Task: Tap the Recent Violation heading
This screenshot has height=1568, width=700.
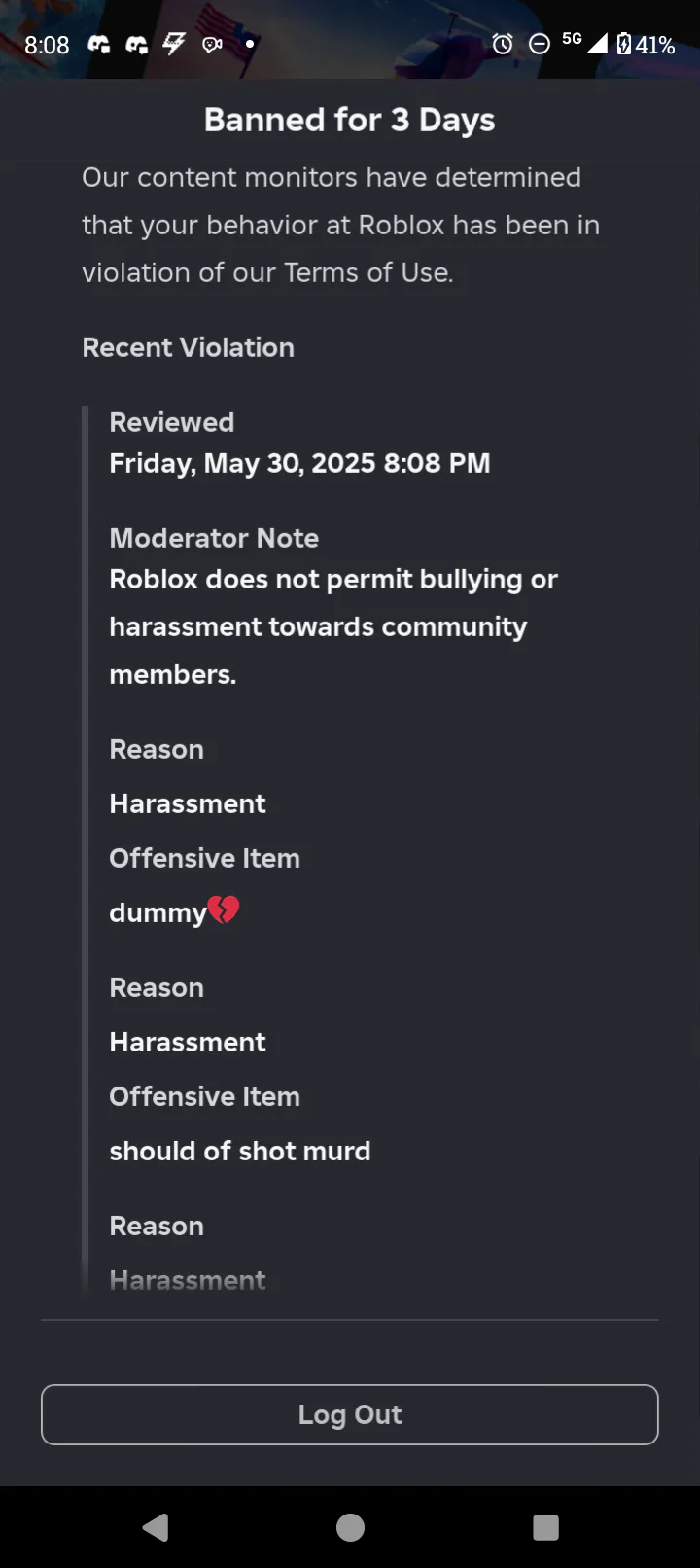Action: tap(188, 347)
